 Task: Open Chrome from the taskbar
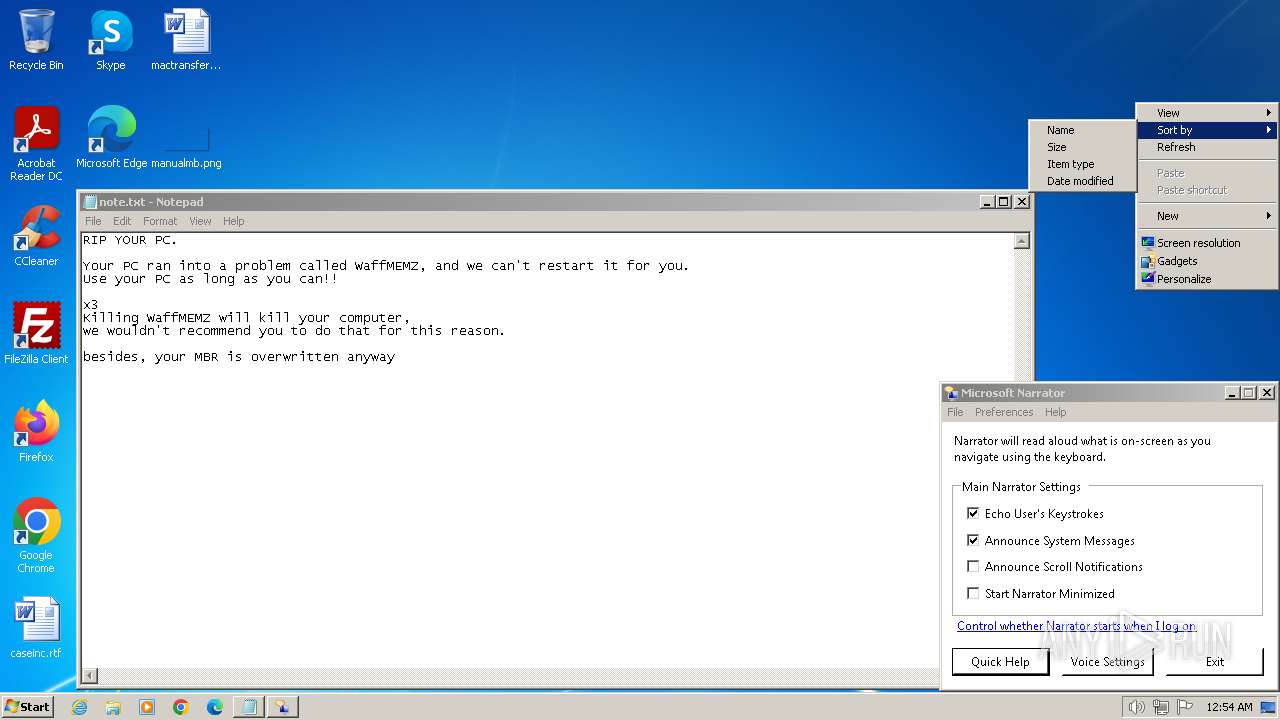(x=181, y=707)
